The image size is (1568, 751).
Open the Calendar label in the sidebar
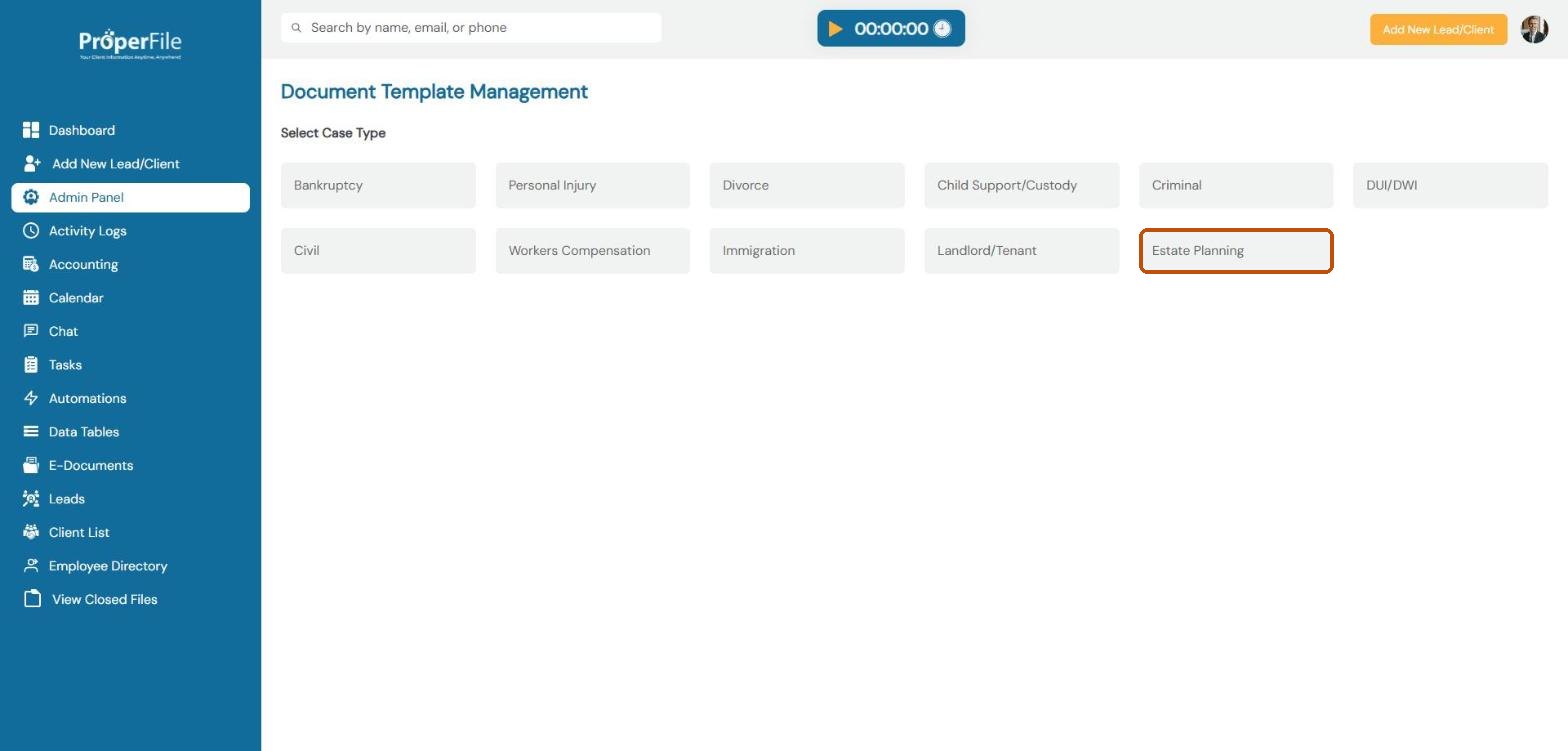[76, 298]
